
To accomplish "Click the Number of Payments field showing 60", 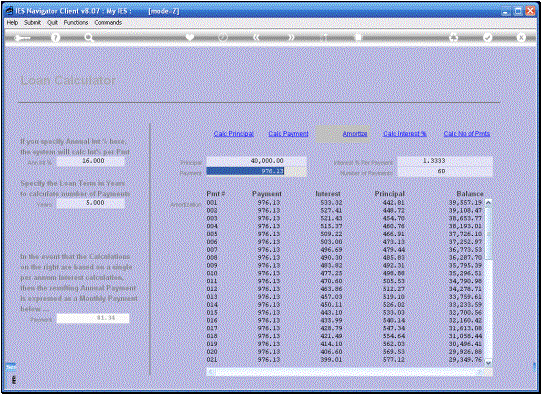I will tap(445, 171).
